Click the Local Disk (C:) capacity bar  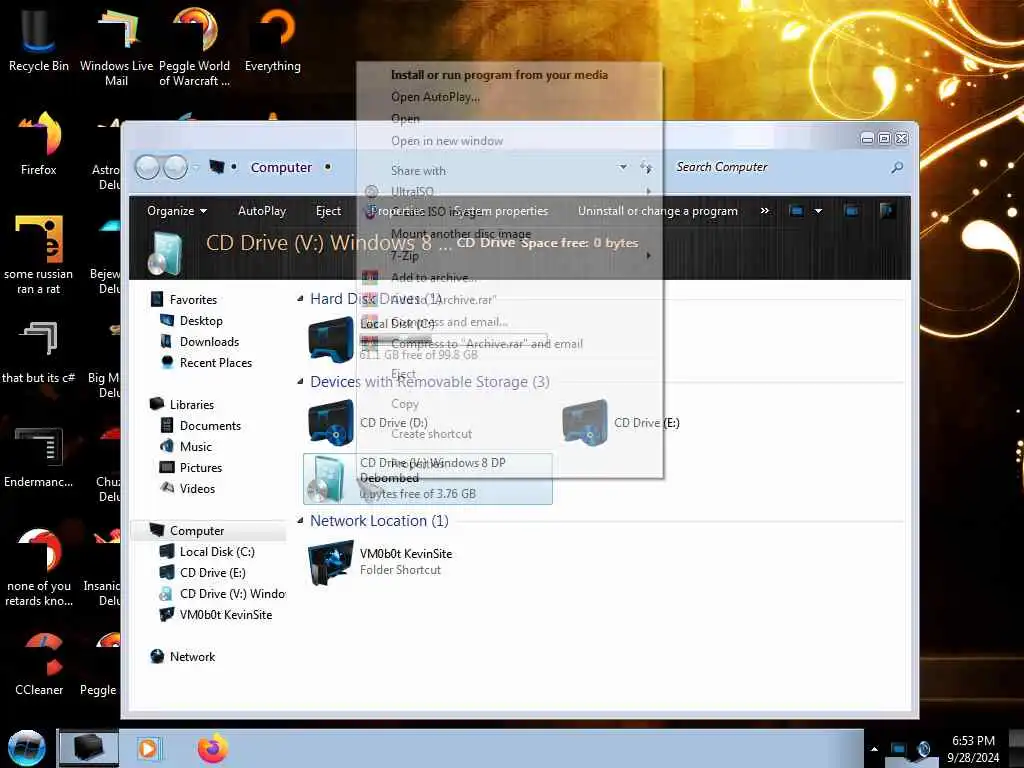click(453, 340)
